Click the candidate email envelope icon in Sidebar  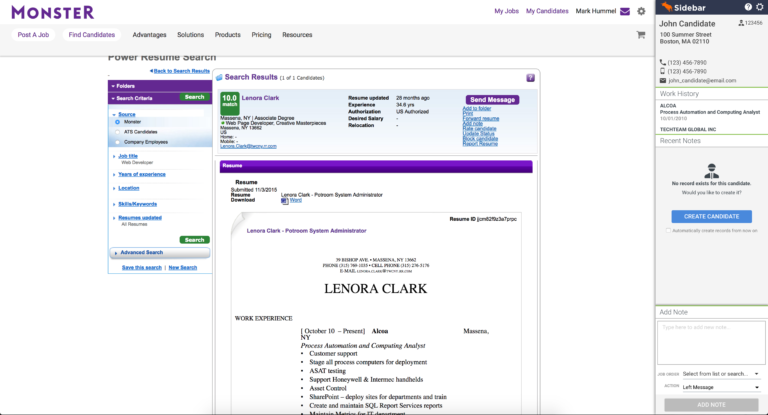click(662, 80)
